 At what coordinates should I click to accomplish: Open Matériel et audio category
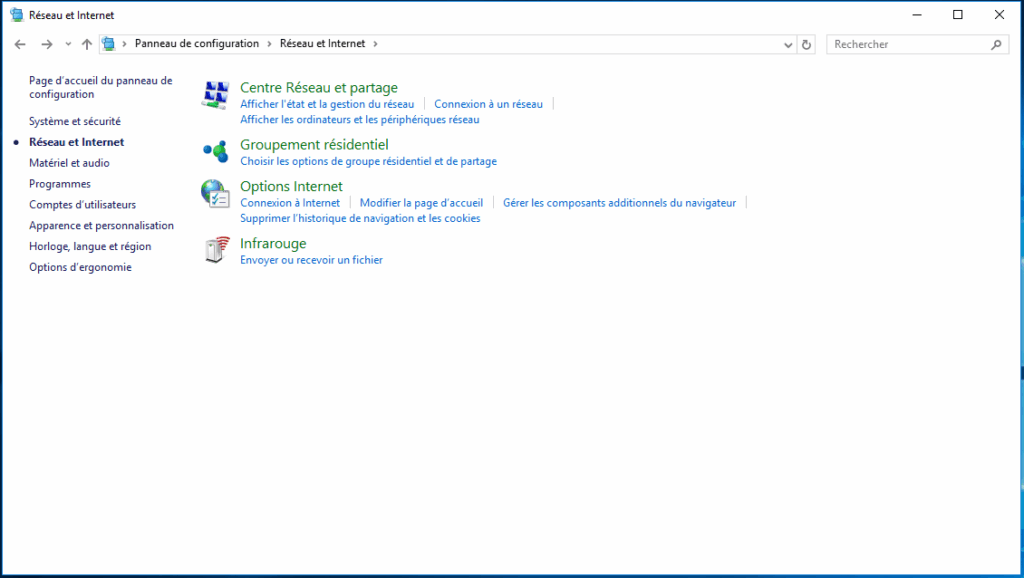point(69,163)
